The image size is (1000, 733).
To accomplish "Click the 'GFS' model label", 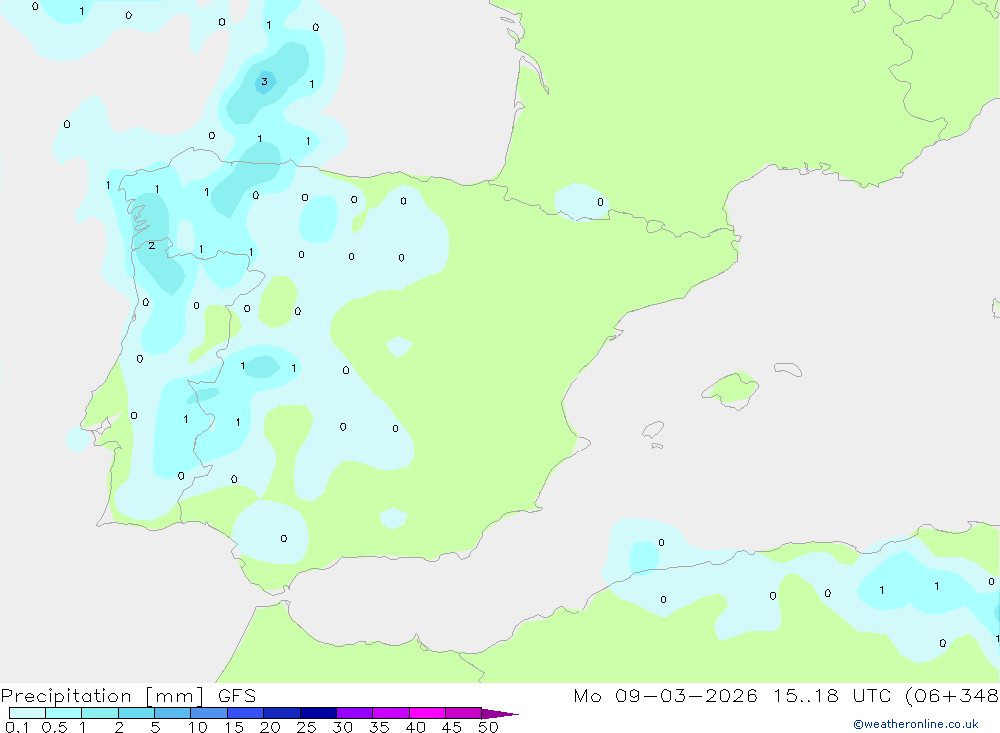I will coord(237,695).
